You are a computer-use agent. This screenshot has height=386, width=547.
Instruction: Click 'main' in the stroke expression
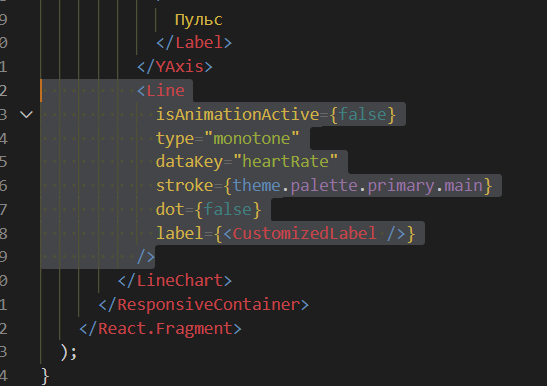click(463, 185)
